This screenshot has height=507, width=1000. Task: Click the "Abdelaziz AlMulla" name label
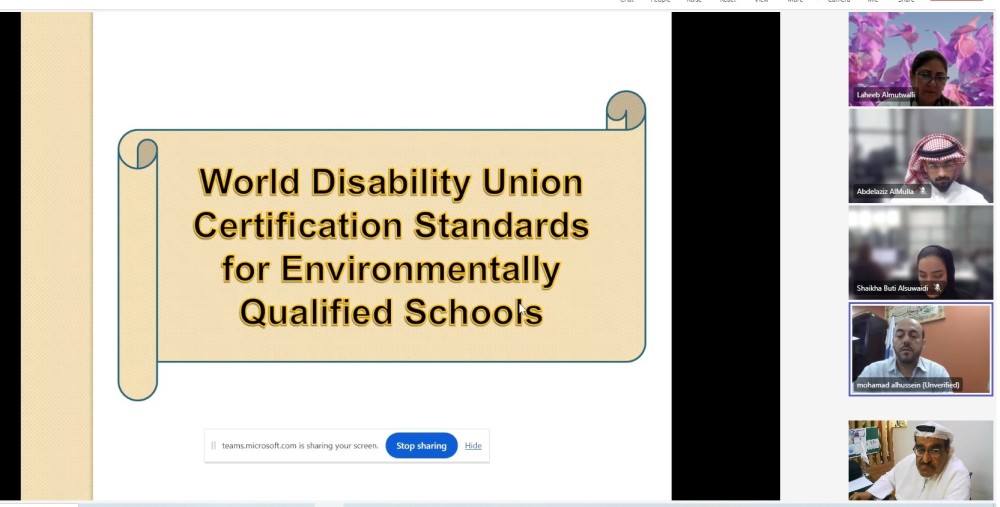885,191
